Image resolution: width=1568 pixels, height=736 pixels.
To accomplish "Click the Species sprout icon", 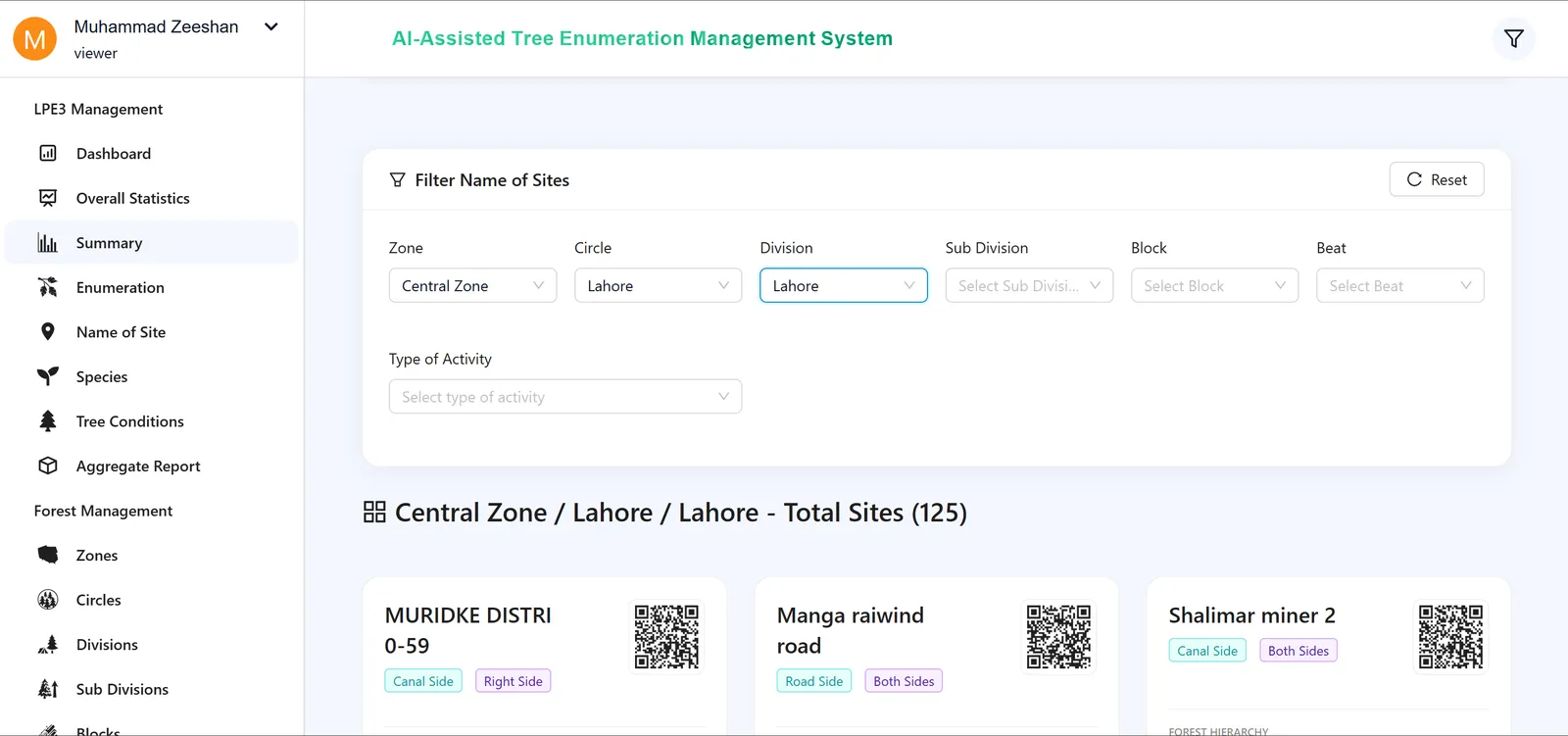I will click(x=48, y=376).
